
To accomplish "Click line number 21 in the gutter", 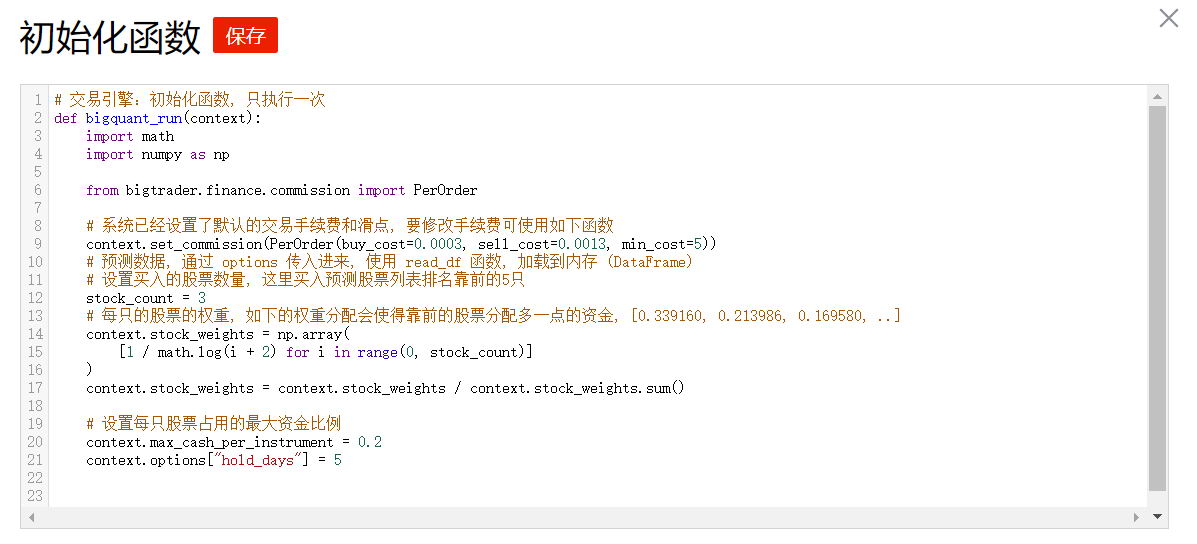I will 35,460.
